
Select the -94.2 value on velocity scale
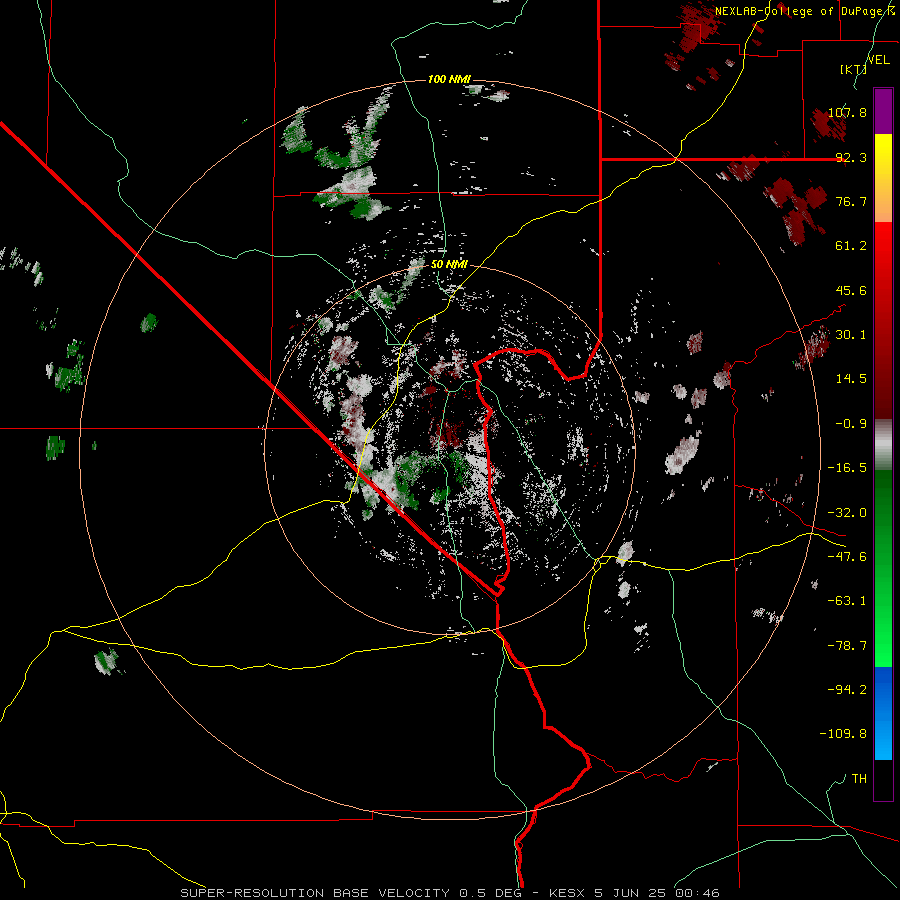pos(847,689)
